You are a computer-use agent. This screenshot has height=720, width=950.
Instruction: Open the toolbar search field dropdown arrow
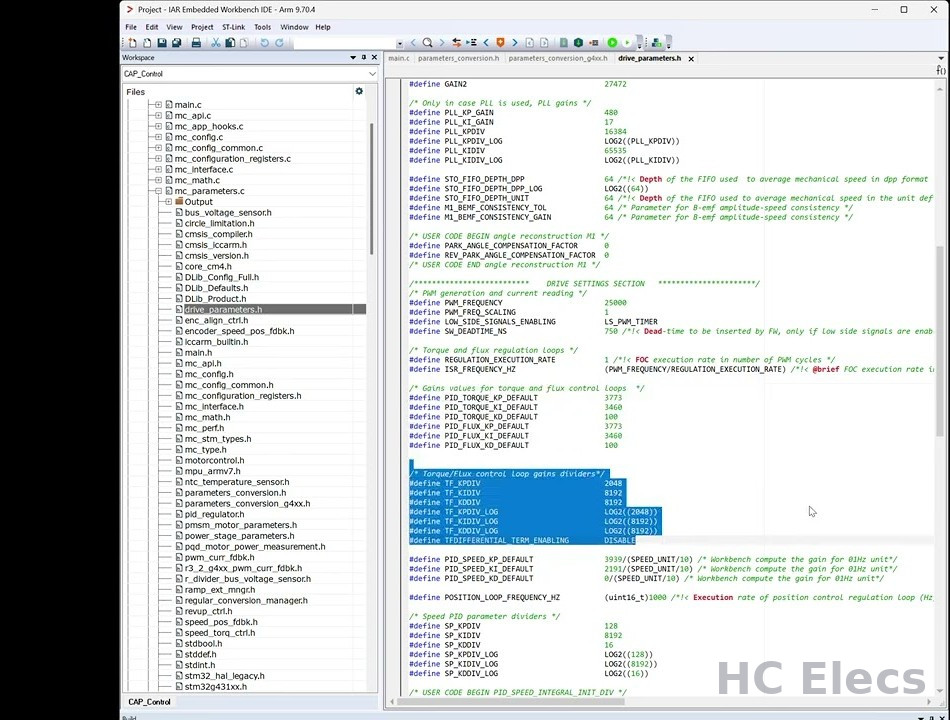tap(399, 43)
